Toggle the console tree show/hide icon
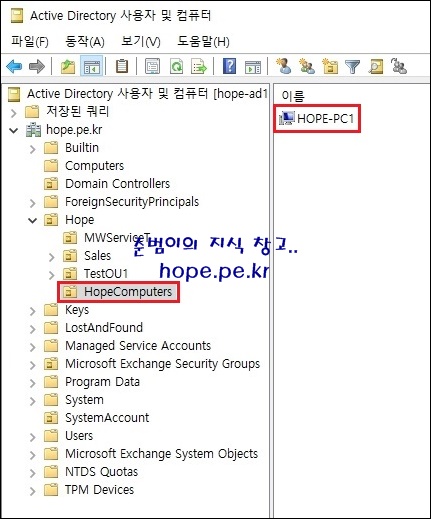Viewport: 431px width, 519px height. [92, 67]
